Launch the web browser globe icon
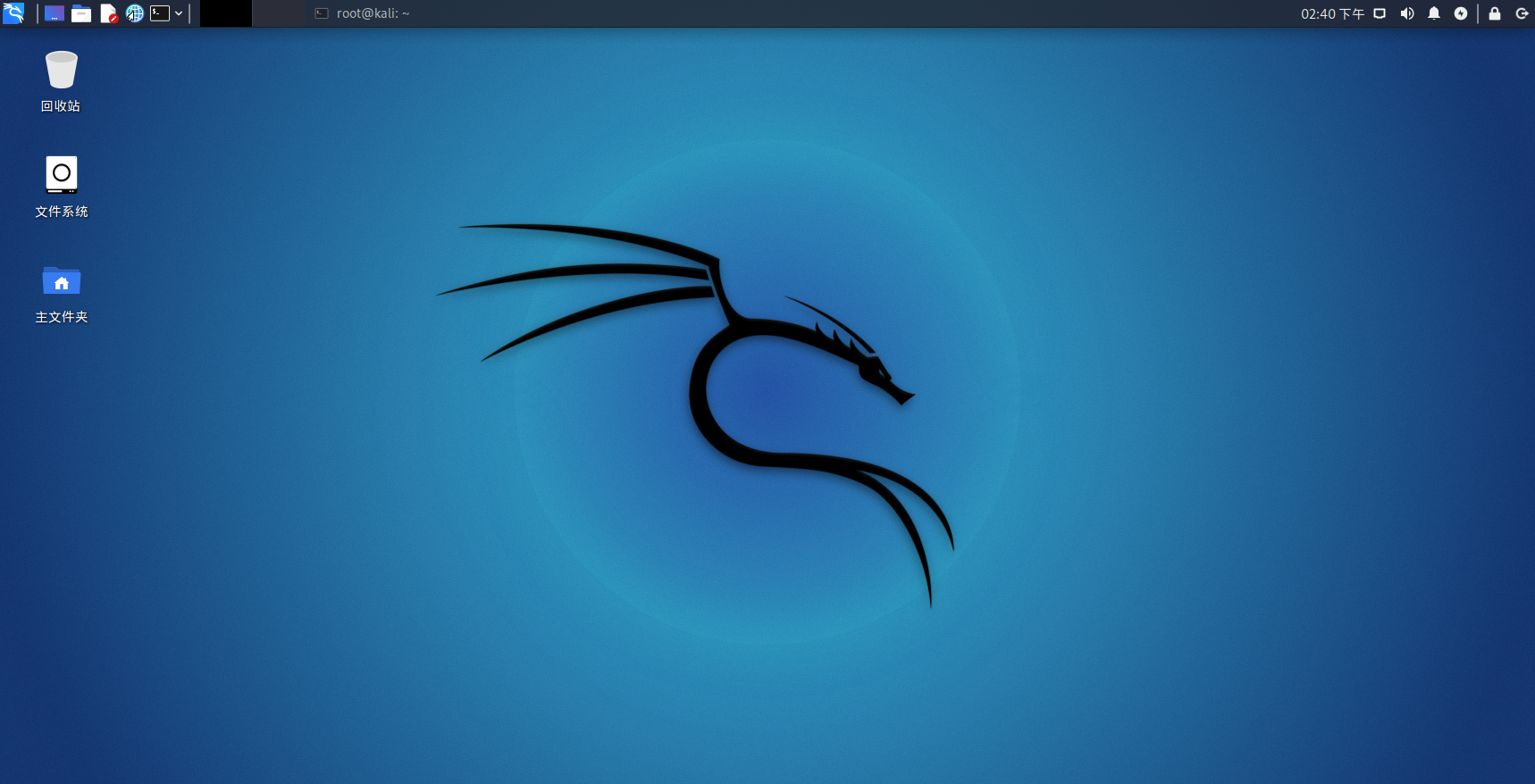This screenshot has height=784, width=1535. pos(135,13)
